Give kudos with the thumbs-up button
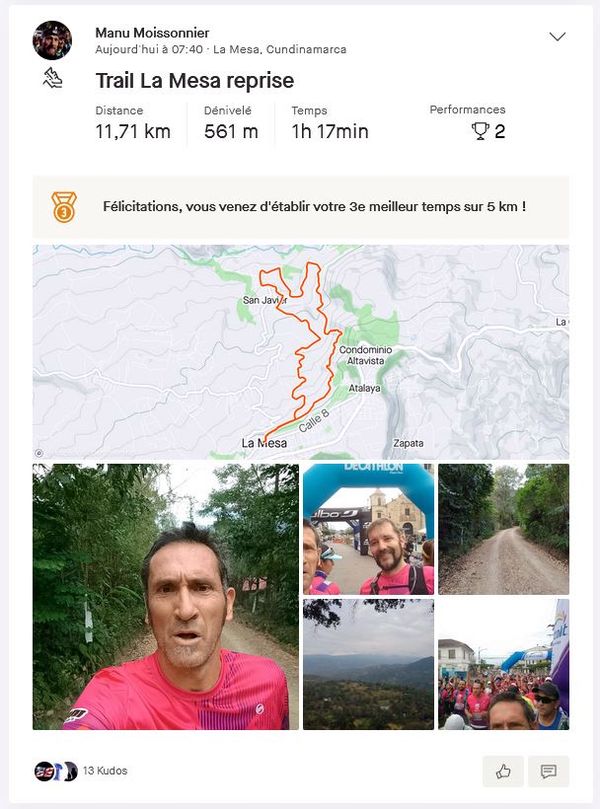 (503, 771)
